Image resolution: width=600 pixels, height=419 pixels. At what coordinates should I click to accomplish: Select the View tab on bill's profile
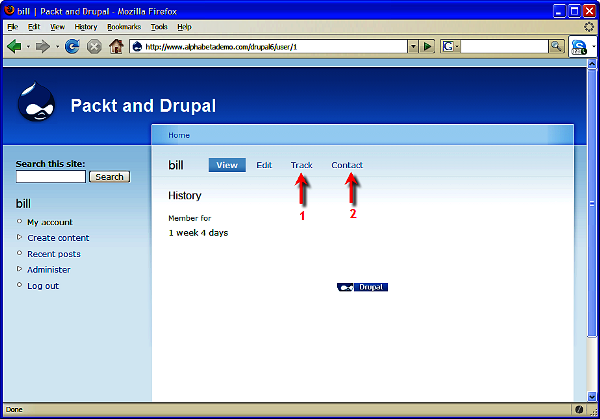[x=227, y=165]
